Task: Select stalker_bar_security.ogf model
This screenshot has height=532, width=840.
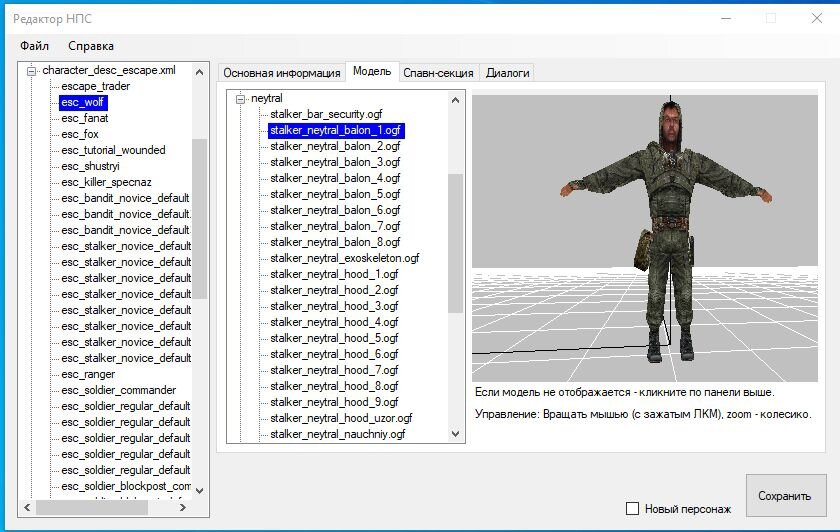Action: point(326,114)
